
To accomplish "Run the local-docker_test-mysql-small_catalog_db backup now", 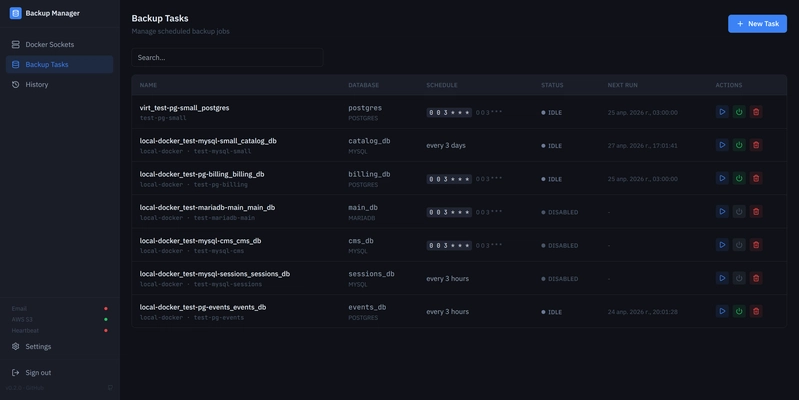I will tap(722, 145).
